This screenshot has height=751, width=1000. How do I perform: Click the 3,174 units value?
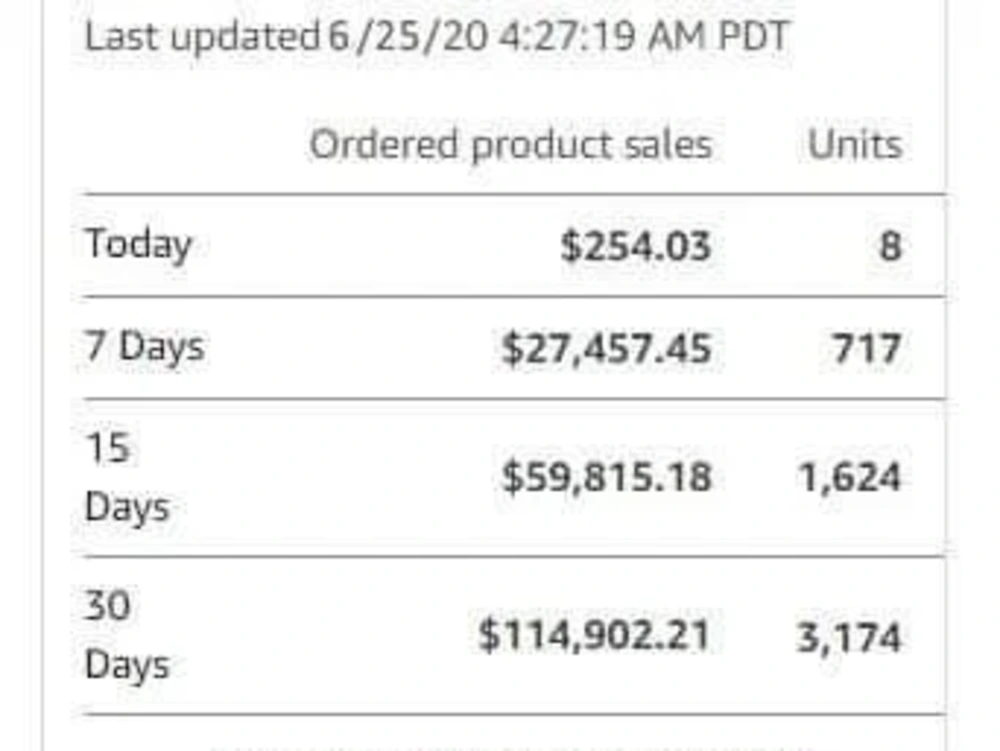pyautogui.click(x=849, y=638)
